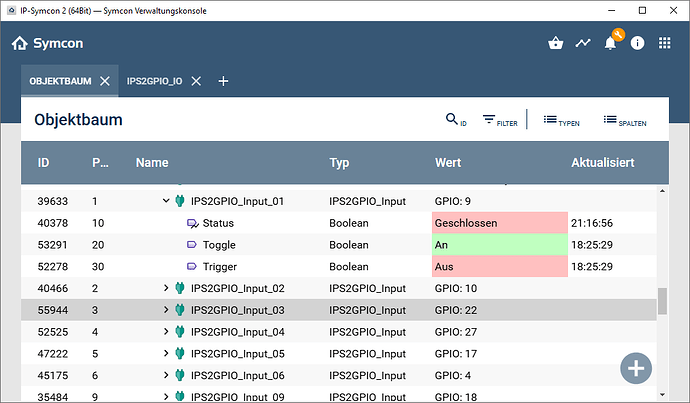Click the IPS2GPIO_Input_01 plug icon
Image resolution: width=690 pixels, height=403 pixels.
click(x=180, y=201)
